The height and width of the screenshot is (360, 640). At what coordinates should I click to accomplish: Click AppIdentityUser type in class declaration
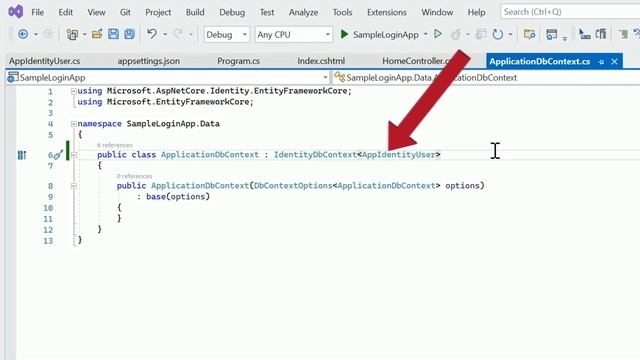tap(399, 155)
